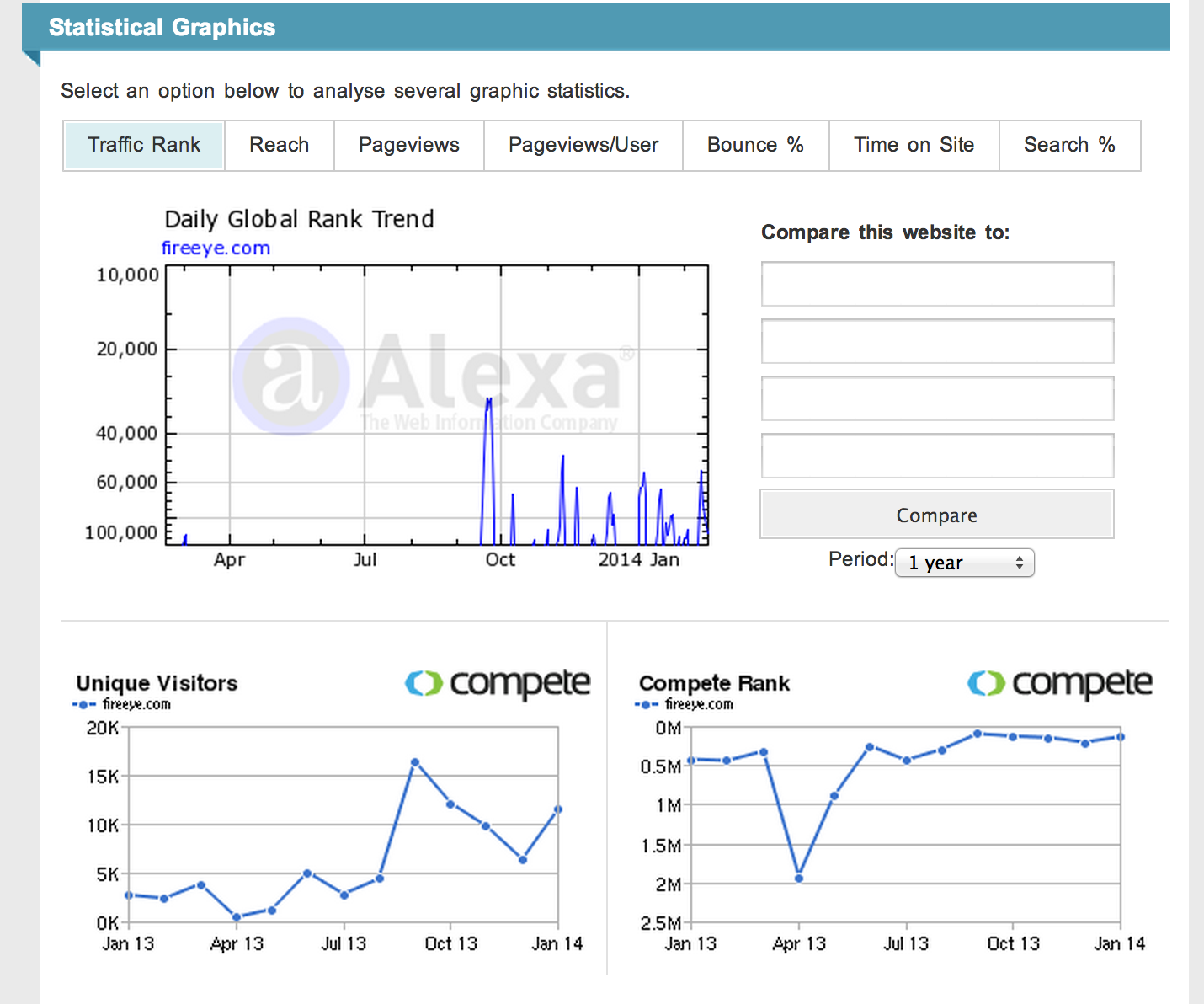Select the Pageviews/User tab
This screenshot has height=1004, width=1204.
pyautogui.click(x=583, y=146)
